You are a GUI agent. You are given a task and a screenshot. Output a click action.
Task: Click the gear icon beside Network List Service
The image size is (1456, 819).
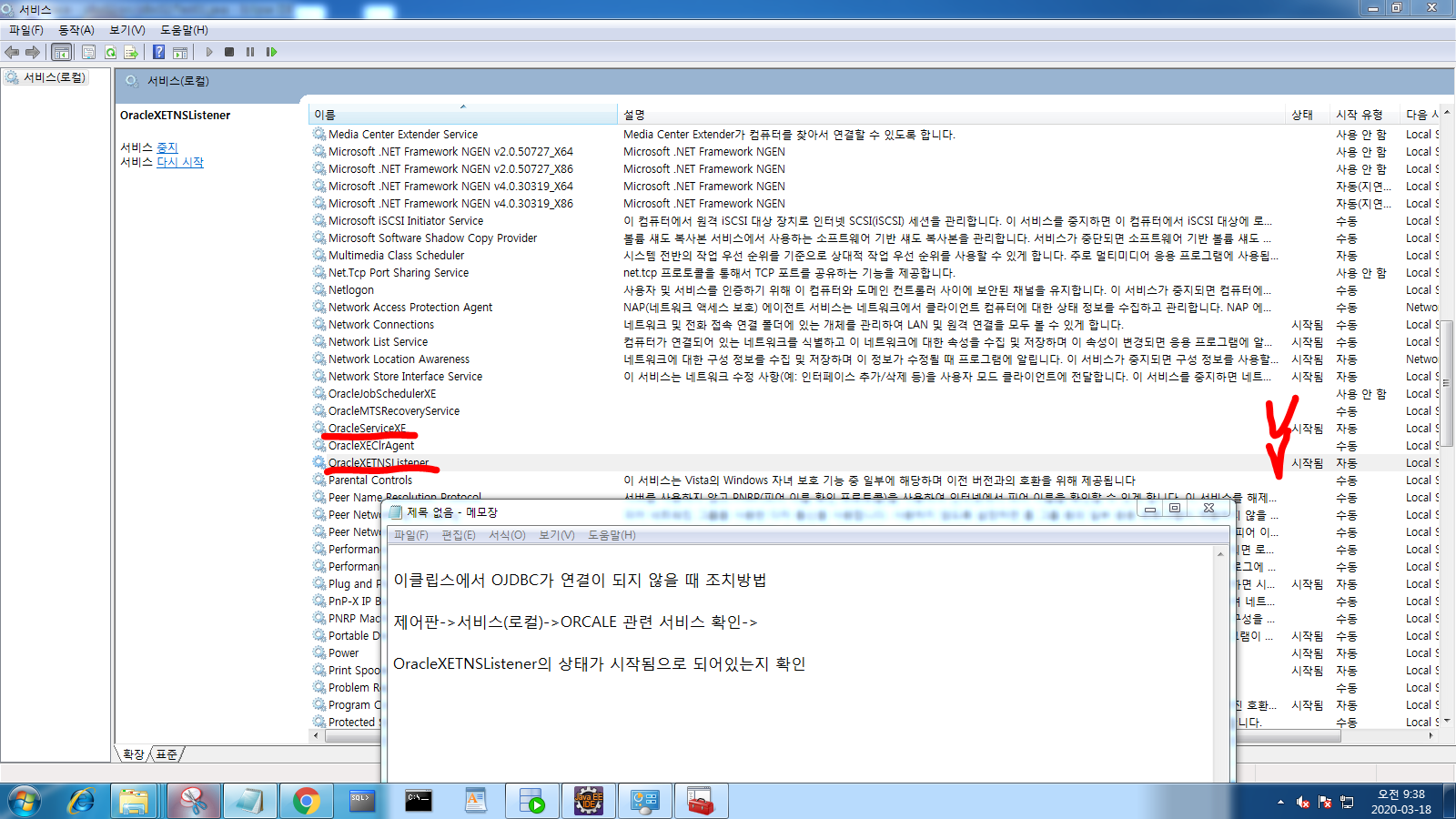[x=319, y=342]
